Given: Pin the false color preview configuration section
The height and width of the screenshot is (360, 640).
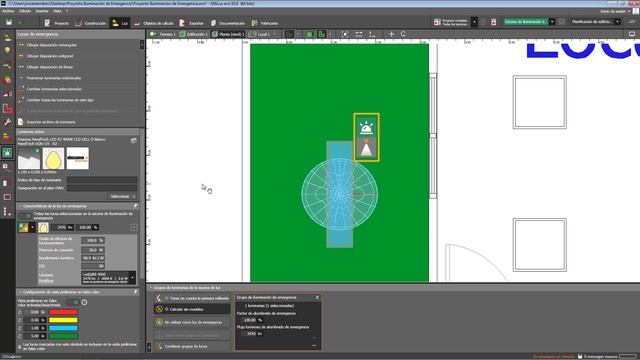Looking at the screenshot, I should [x=136, y=292].
